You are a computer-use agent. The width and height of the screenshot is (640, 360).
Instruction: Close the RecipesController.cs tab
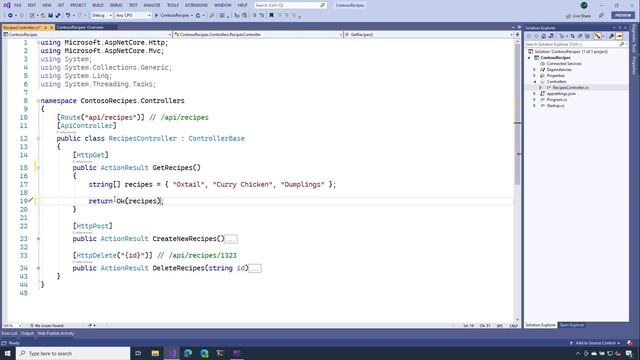click(x=52, y=27)
